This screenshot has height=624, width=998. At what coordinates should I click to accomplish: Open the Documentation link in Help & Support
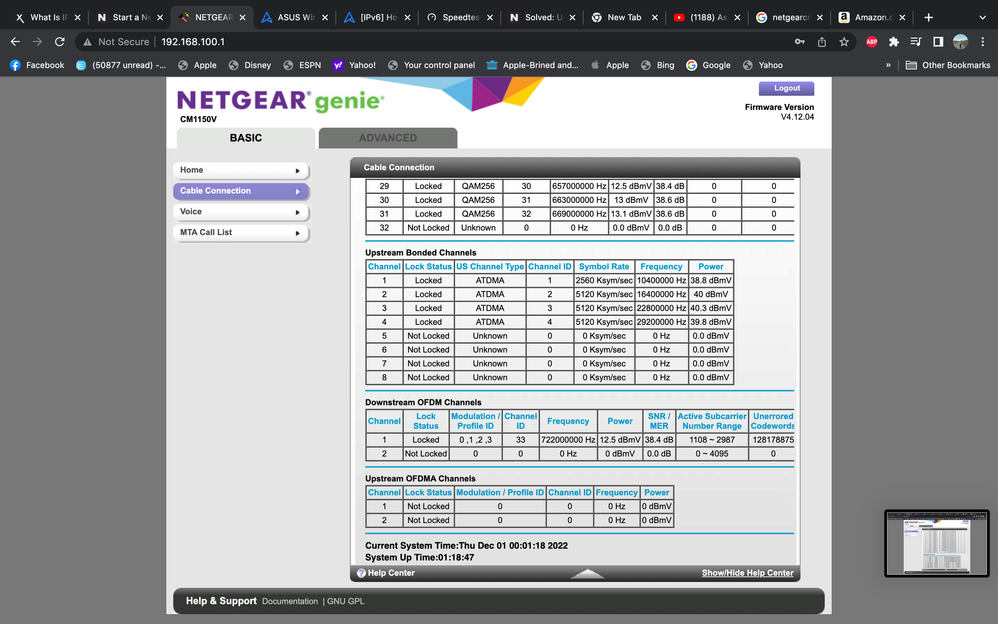290,601
